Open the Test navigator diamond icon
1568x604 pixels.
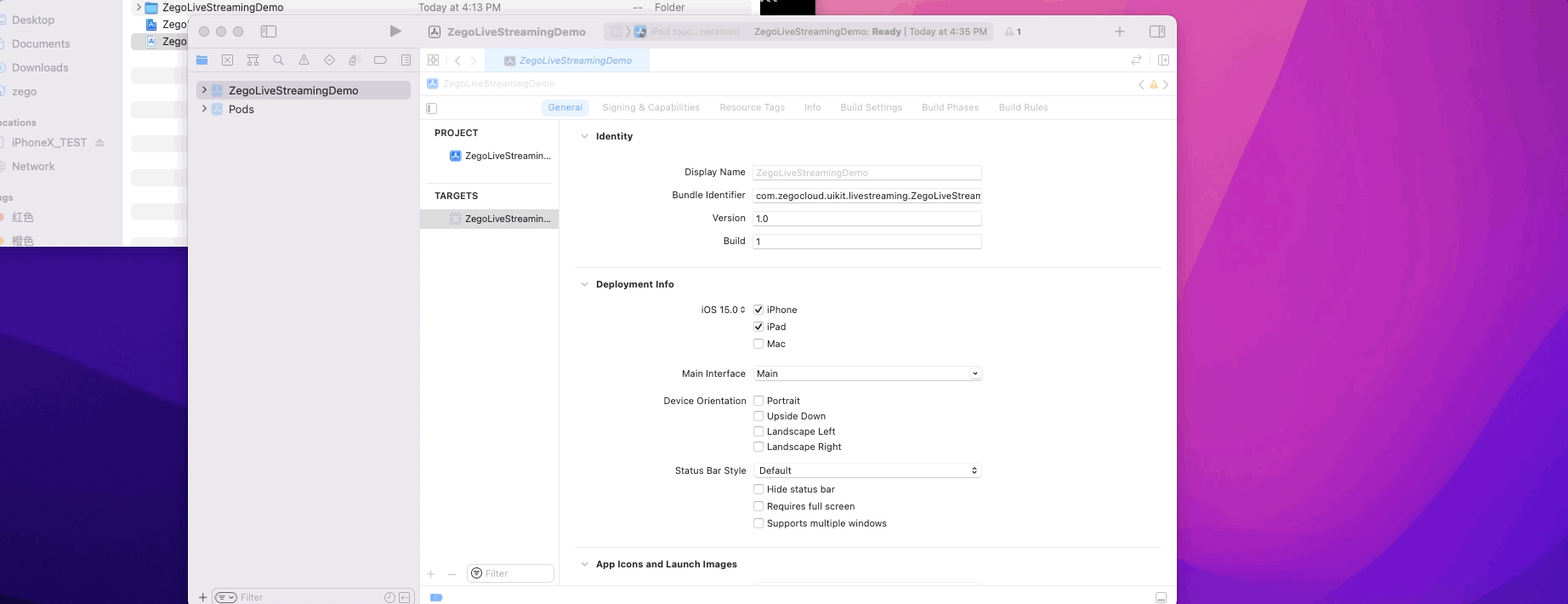coord(329,60)
